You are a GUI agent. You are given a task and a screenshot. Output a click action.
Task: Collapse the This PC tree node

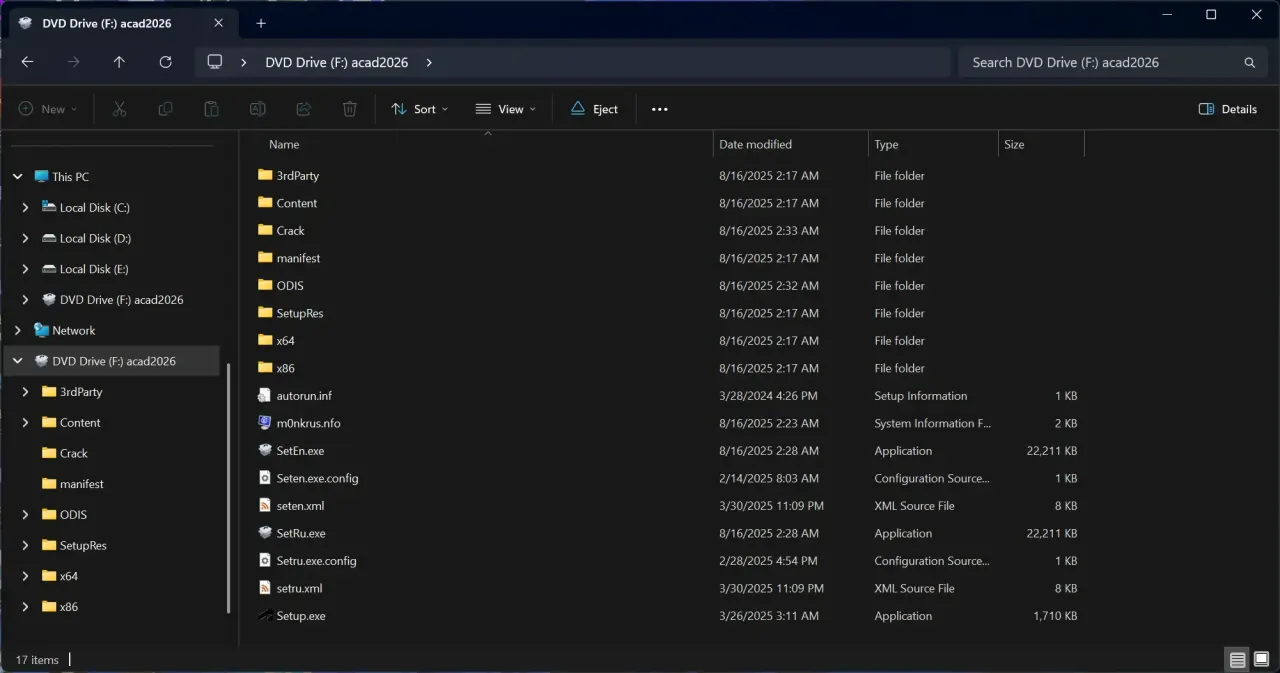tap(18, 177)
